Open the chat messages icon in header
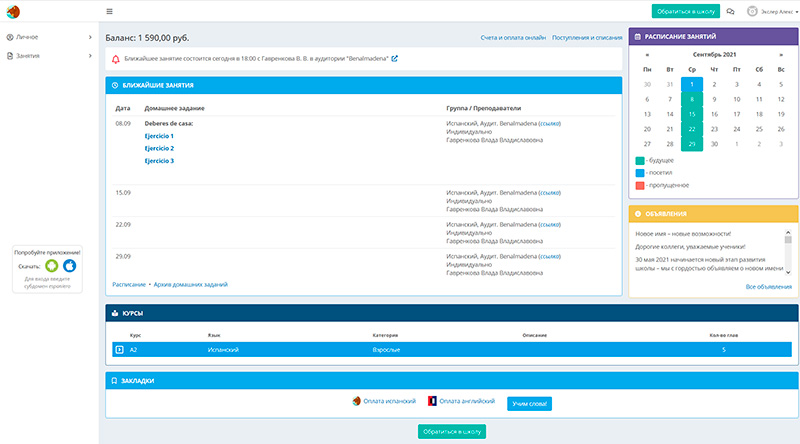Screen dimensions: 800x444 730,11
